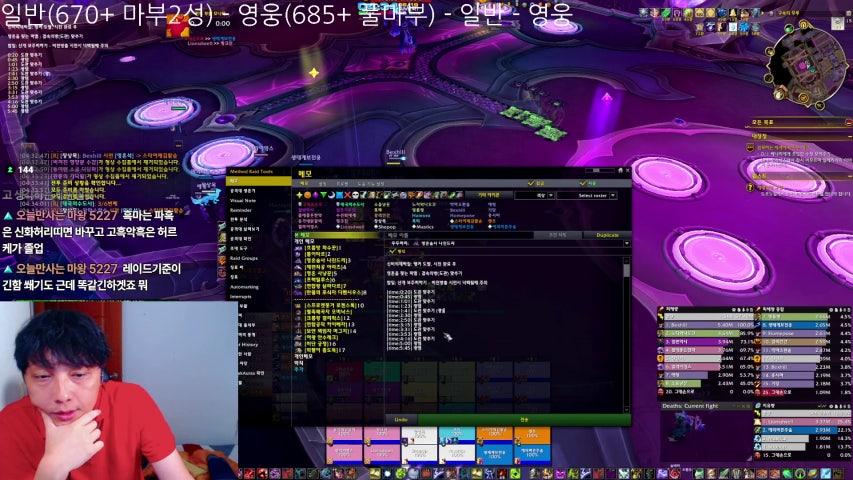This screenshot has height=480, width=853.
Task: Click the 'Deaths: Current fight' meter title
Action: coord(690,406)
